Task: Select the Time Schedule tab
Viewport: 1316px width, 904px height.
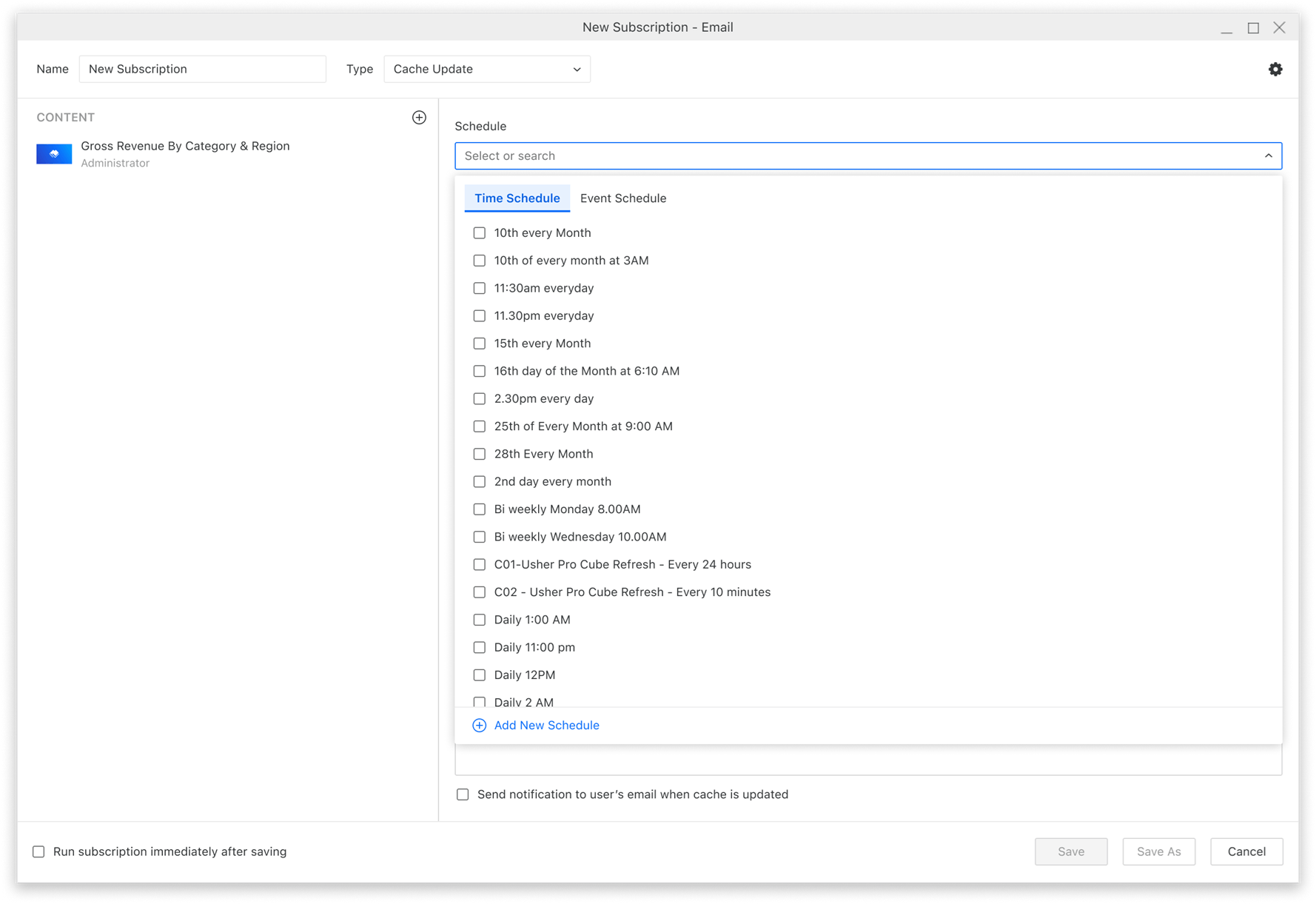Action: coord(517,198)
